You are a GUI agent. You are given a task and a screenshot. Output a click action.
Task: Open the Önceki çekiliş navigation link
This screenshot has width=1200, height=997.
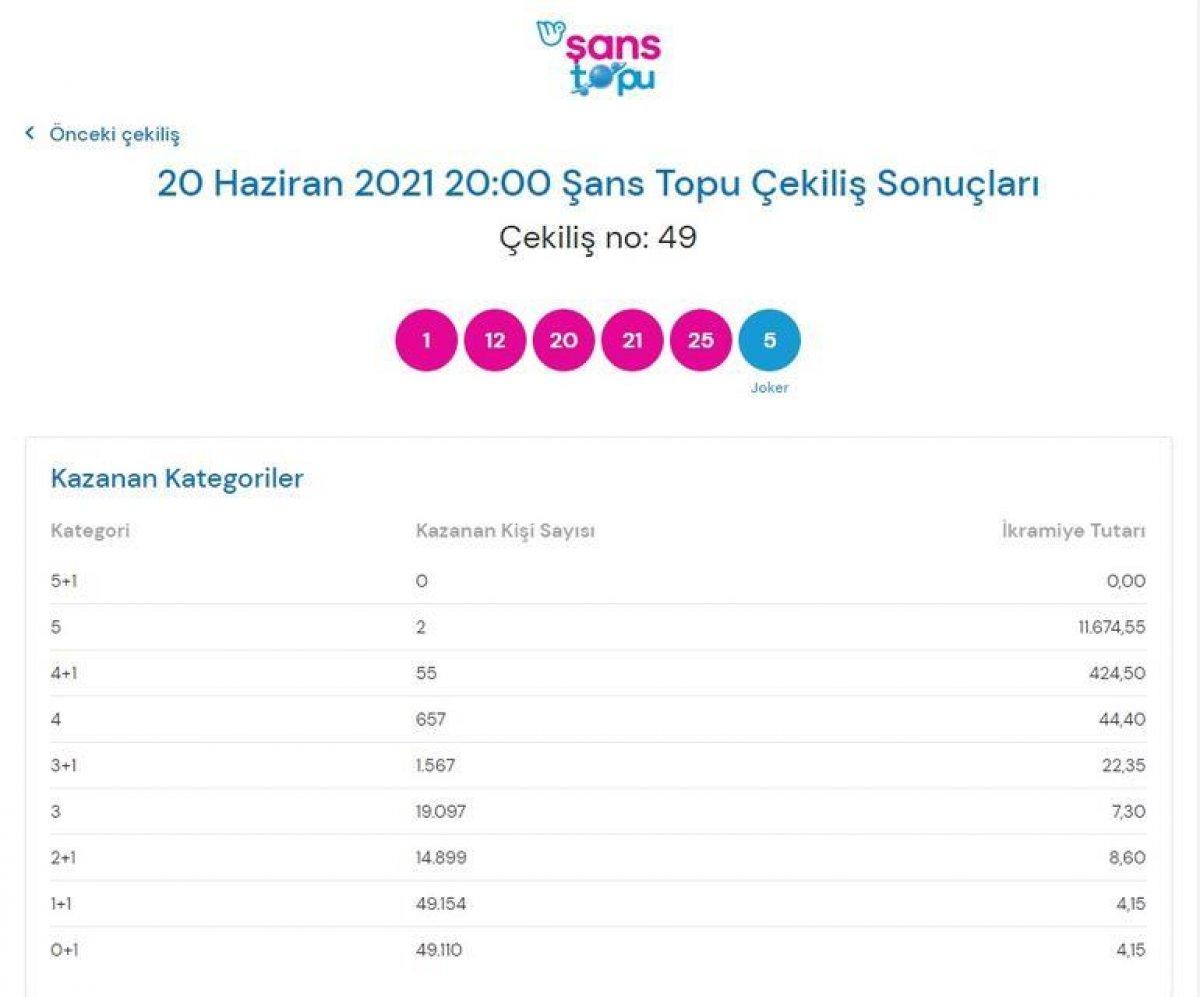(x=117, y=132)
